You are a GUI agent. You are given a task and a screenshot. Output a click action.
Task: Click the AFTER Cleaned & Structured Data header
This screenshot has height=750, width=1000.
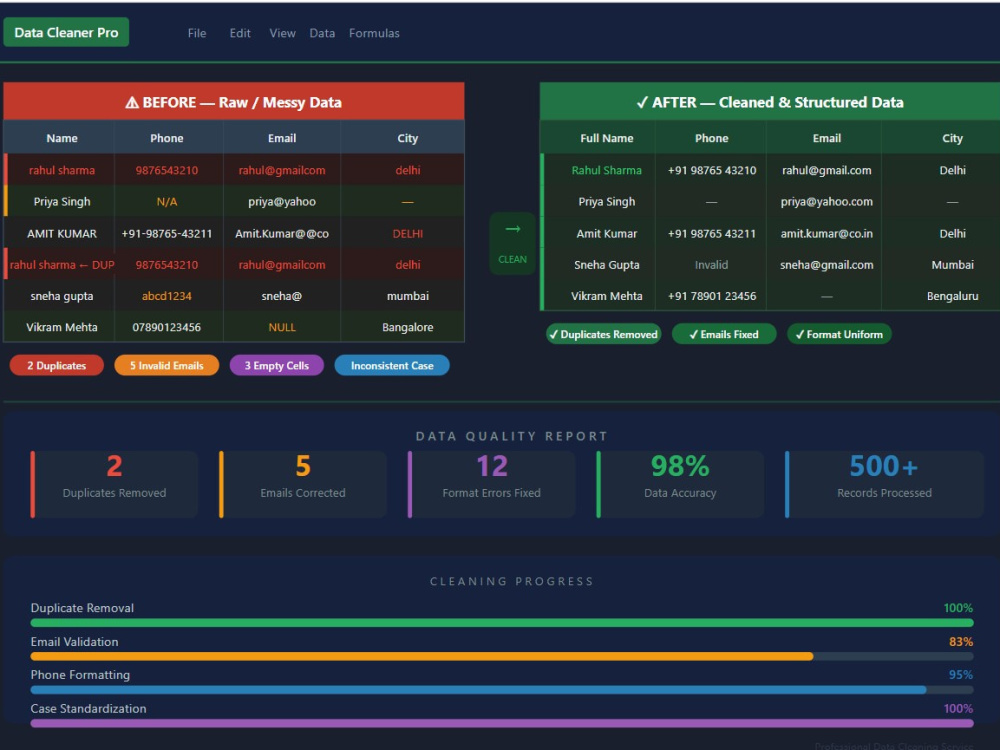point(770,102)
